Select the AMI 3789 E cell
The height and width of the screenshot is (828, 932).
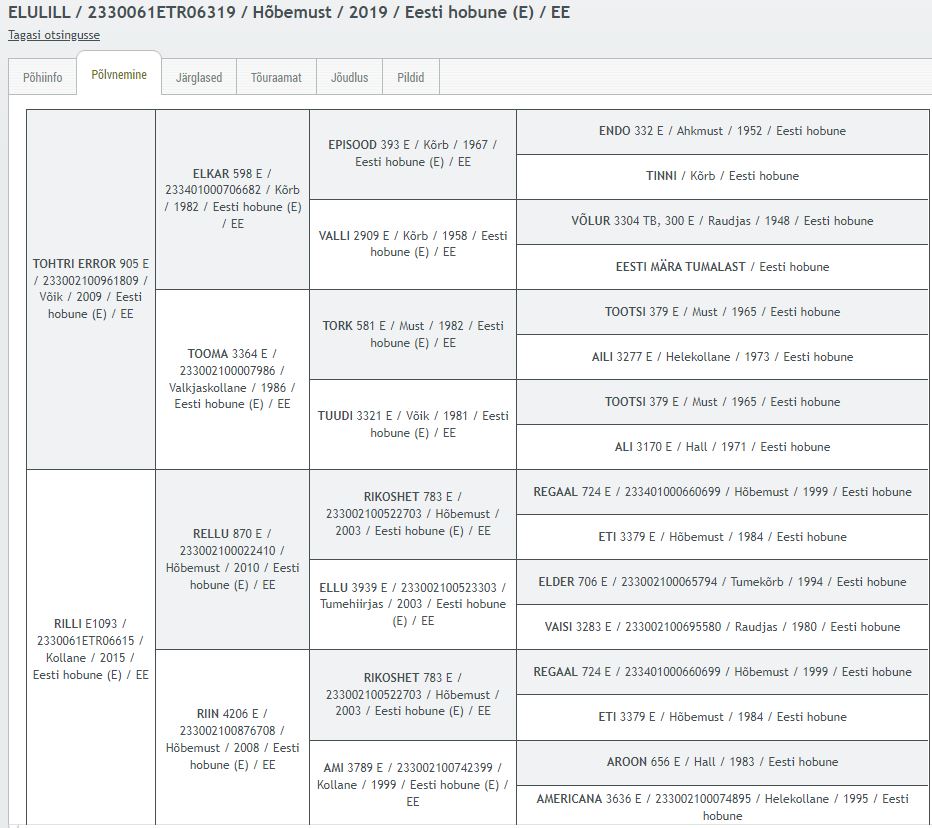click(413, 784)
